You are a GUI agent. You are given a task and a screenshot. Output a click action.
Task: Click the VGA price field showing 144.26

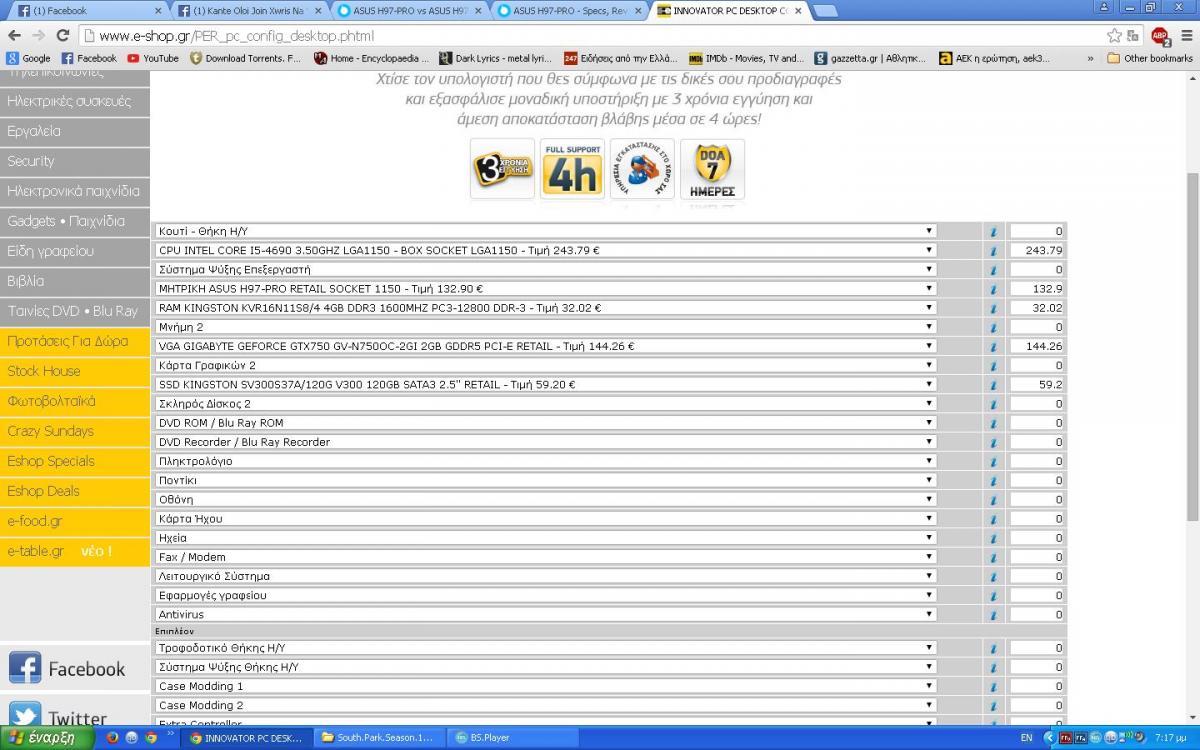tap(1037, 346)
